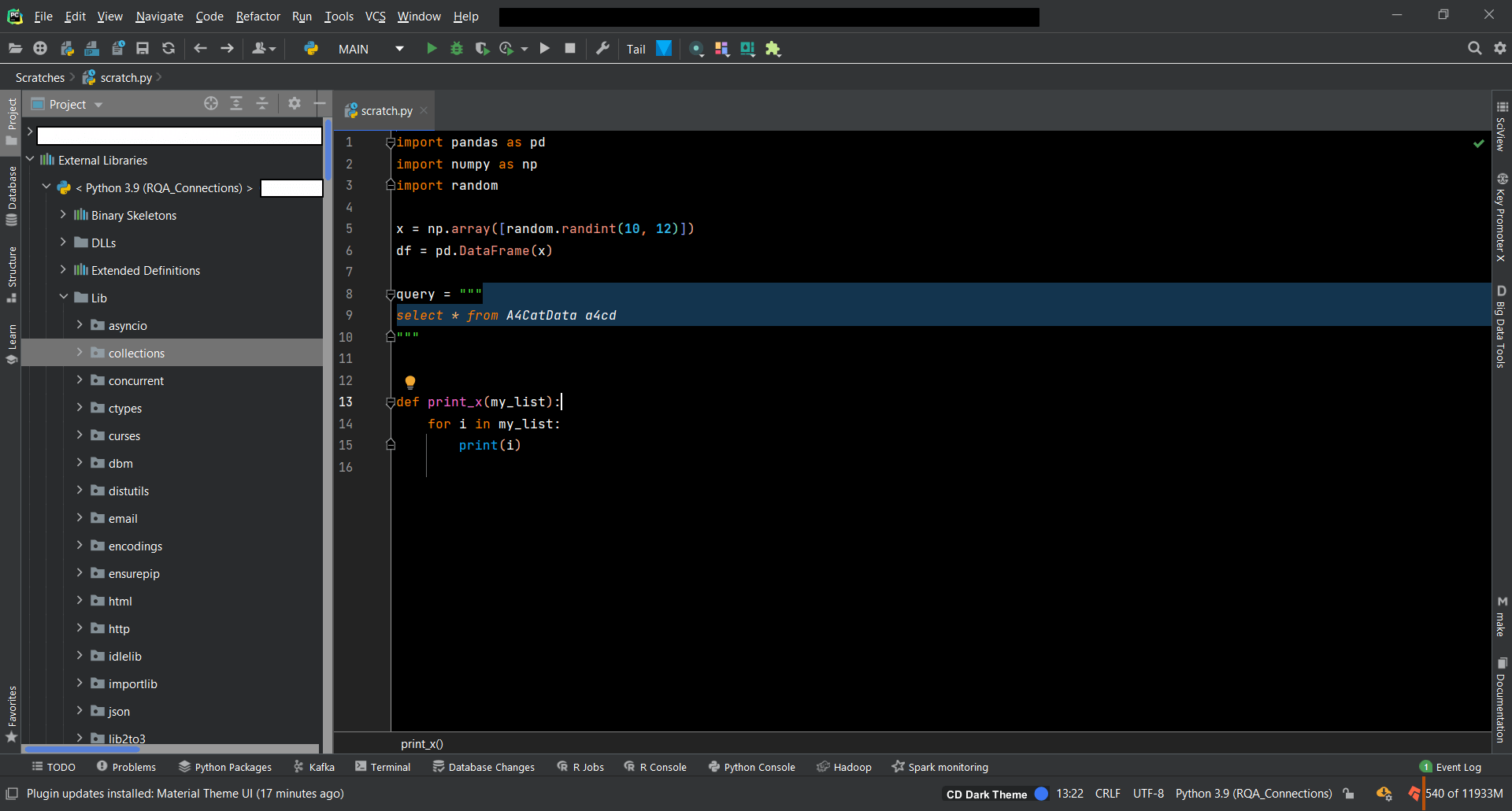
Task: Open the VCS menu
Action: 375,16
